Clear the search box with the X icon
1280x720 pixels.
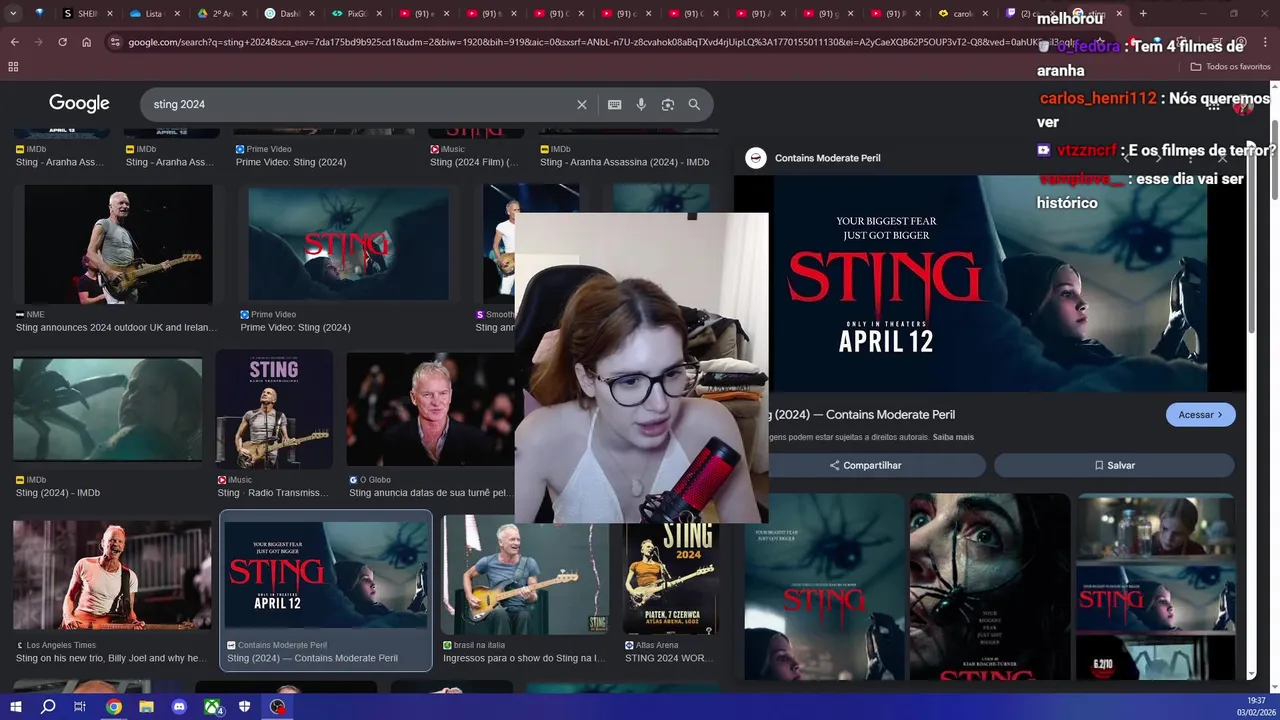[582, 104]
